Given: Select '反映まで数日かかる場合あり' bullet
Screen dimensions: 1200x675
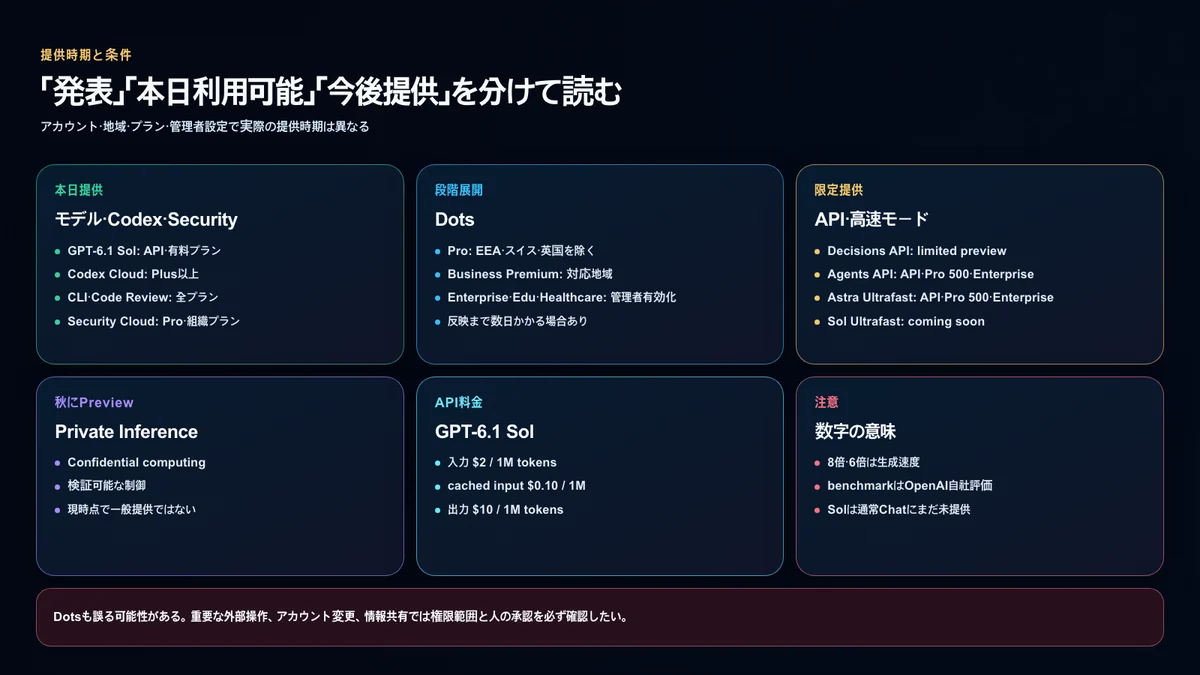Looking at the screenshot, I should pyautogui.click(x=518, y=321).
